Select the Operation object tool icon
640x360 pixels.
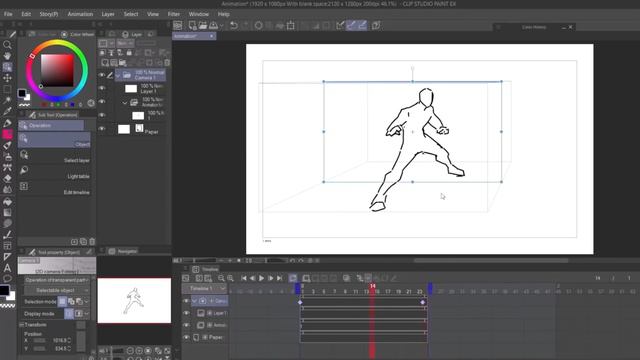[x=7, y=67]
